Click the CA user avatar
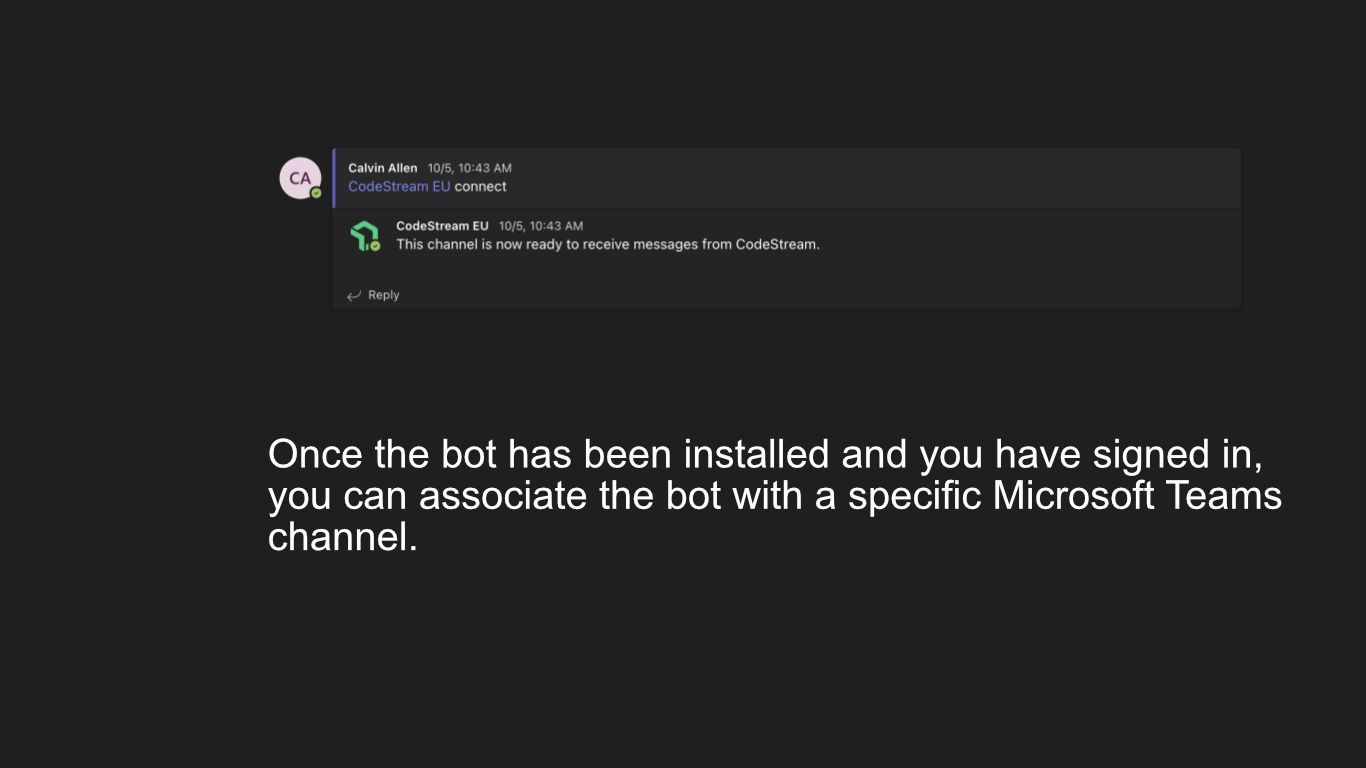1366x768 pixels. pos(299,178)
